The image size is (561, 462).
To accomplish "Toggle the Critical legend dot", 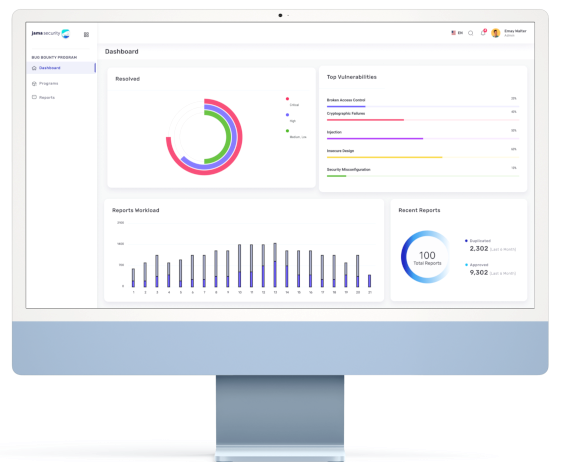I will 287,99.
